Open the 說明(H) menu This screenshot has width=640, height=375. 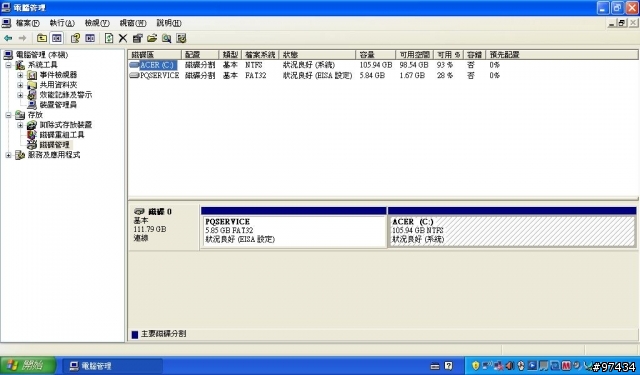coord(169,23)
